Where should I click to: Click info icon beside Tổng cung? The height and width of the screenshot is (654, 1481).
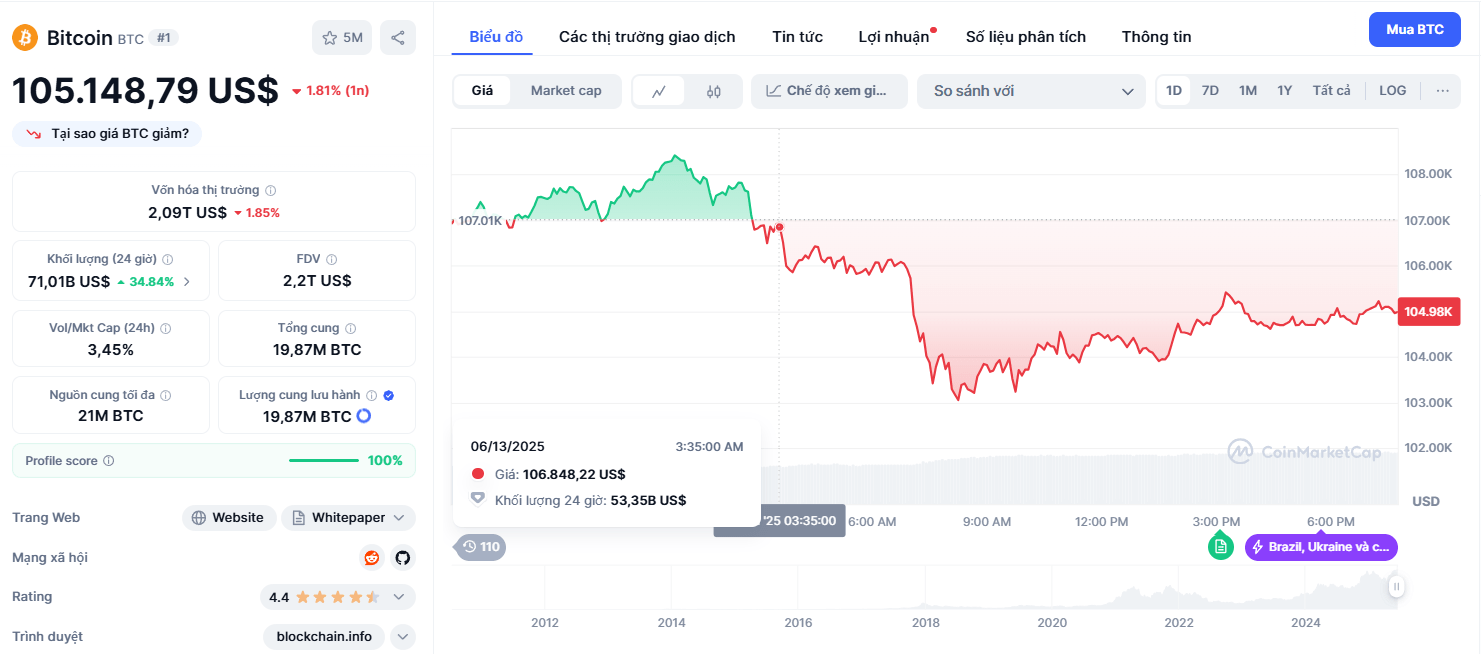pos(351,328)
